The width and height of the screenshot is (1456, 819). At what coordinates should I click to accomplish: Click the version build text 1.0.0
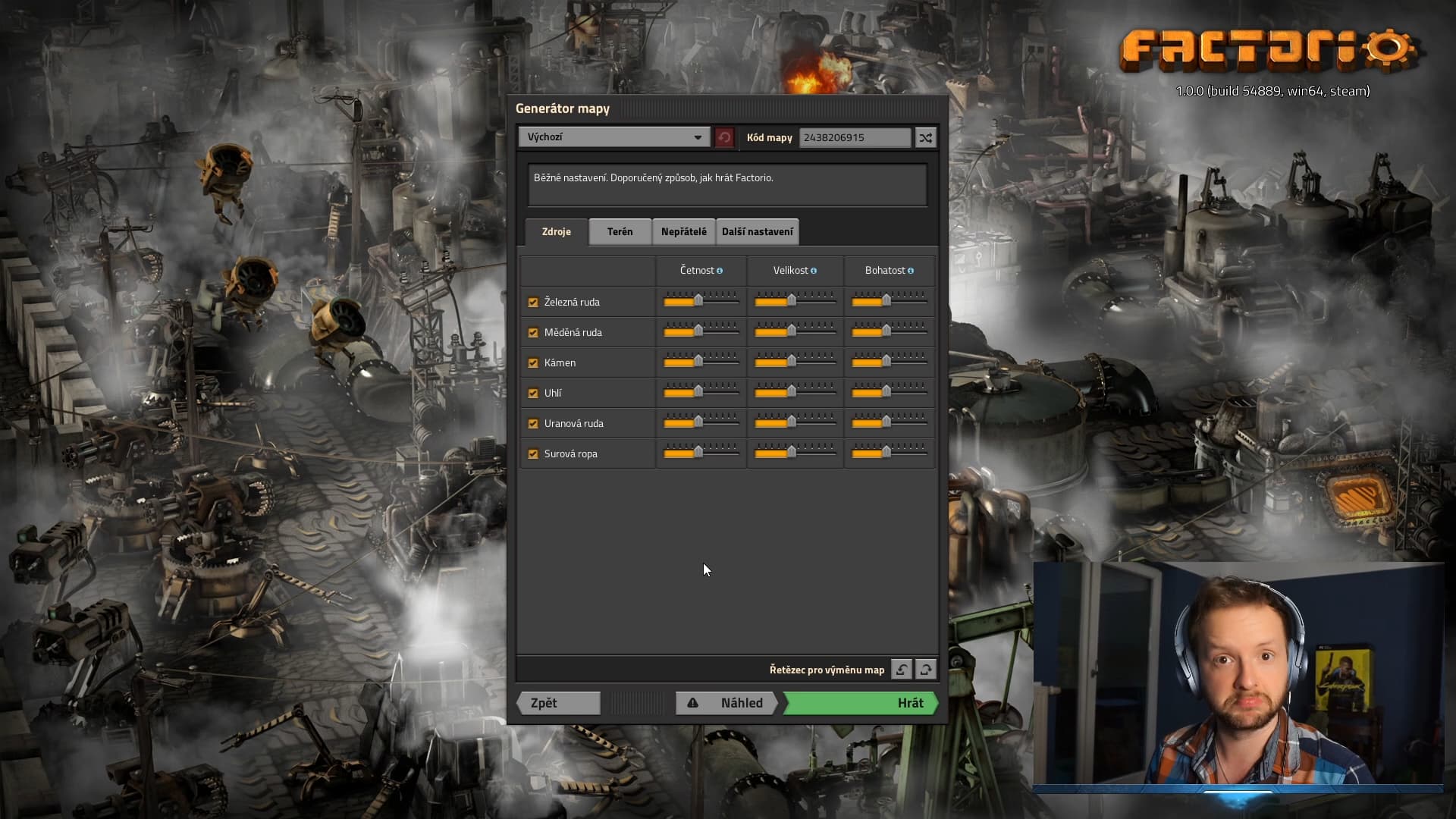pyautogui.click(x=1272, y=91)
